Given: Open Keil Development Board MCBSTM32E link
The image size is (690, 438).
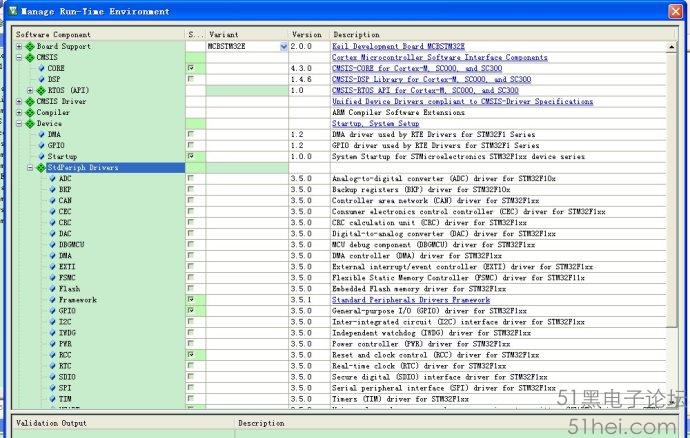Looking at the screenshot, I should 398,46.
